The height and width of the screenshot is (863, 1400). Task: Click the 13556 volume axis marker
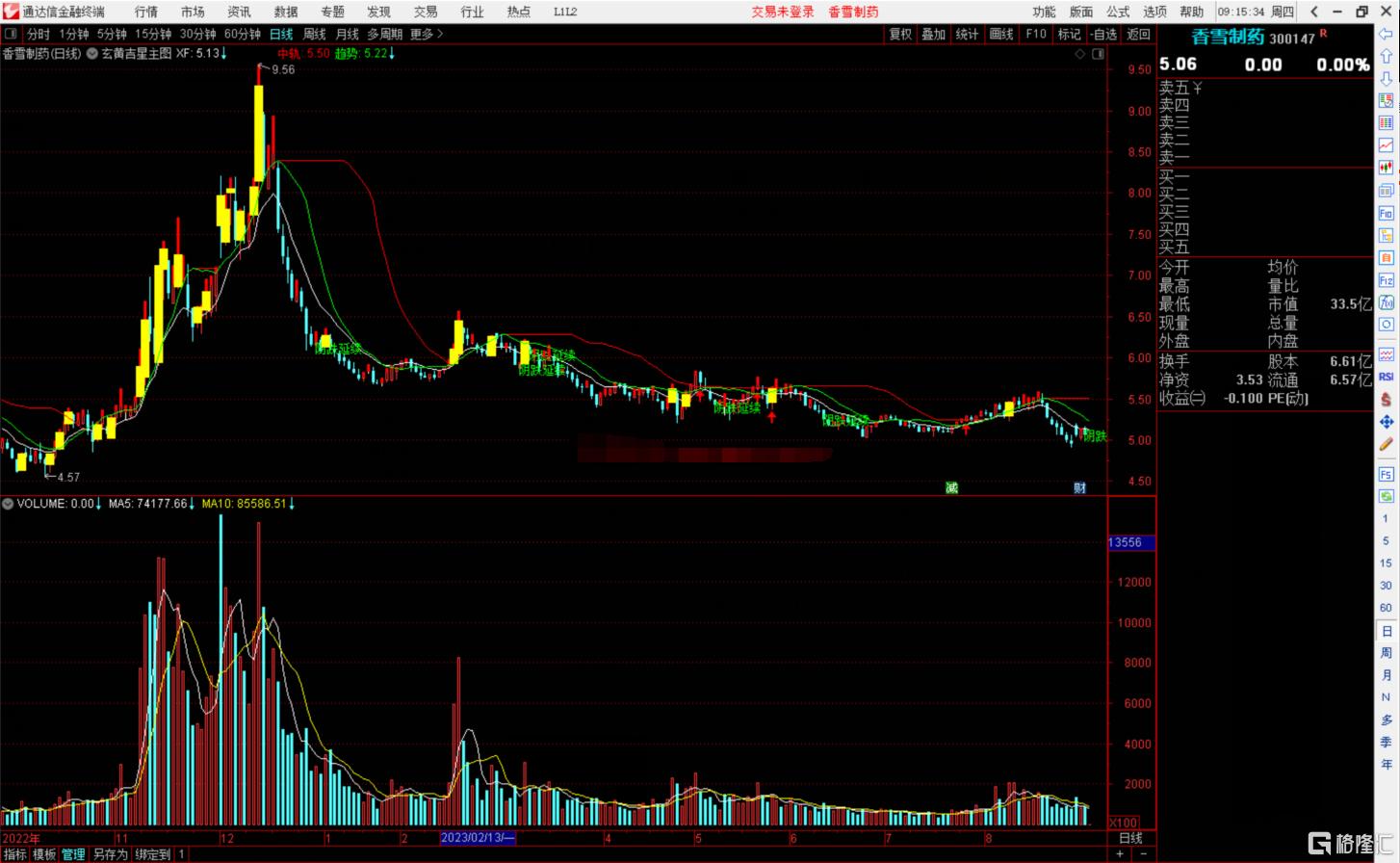click(x=1130, y=542)
